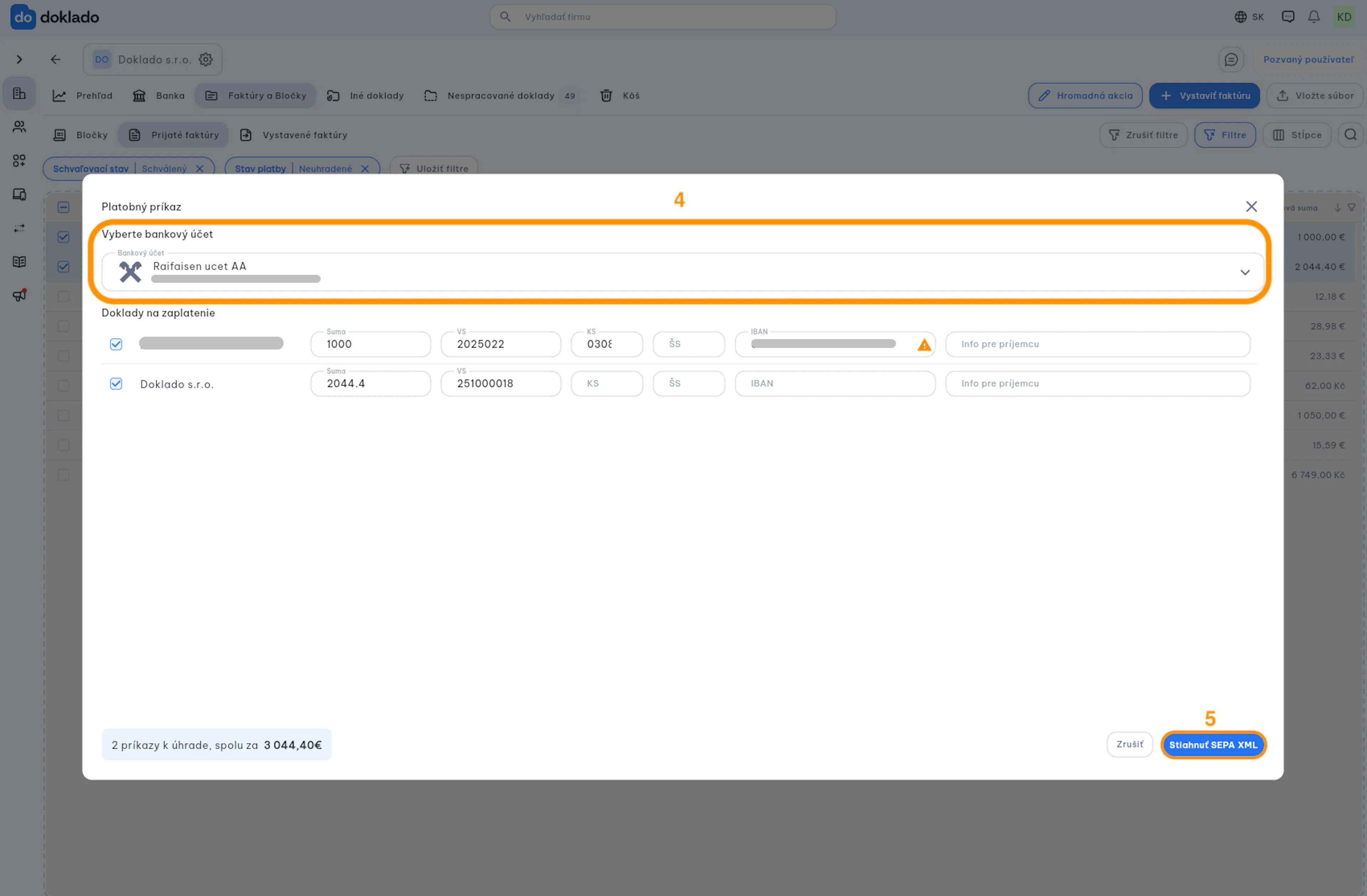Click Vystaviť faktúru button
1367x896 pixels.
[1204, 95]
